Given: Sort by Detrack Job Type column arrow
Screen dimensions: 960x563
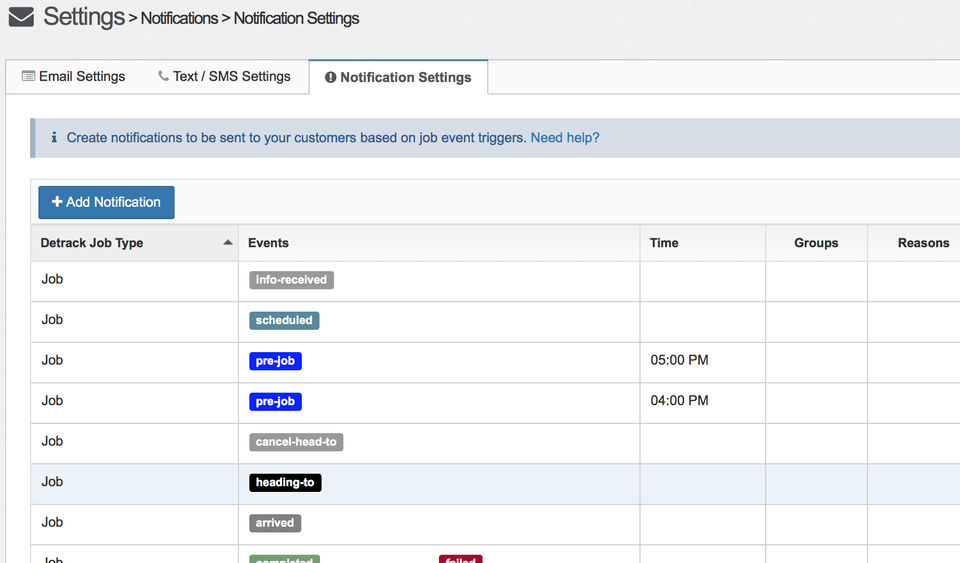Looking at the screenshot, I should (228, 242).
